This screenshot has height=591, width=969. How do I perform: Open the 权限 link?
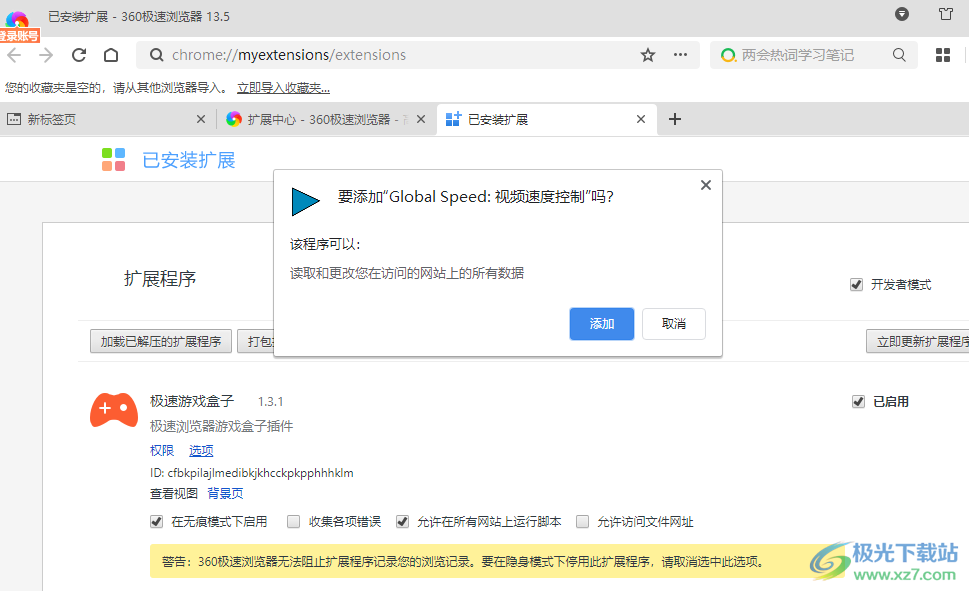(x=162, y=451)
